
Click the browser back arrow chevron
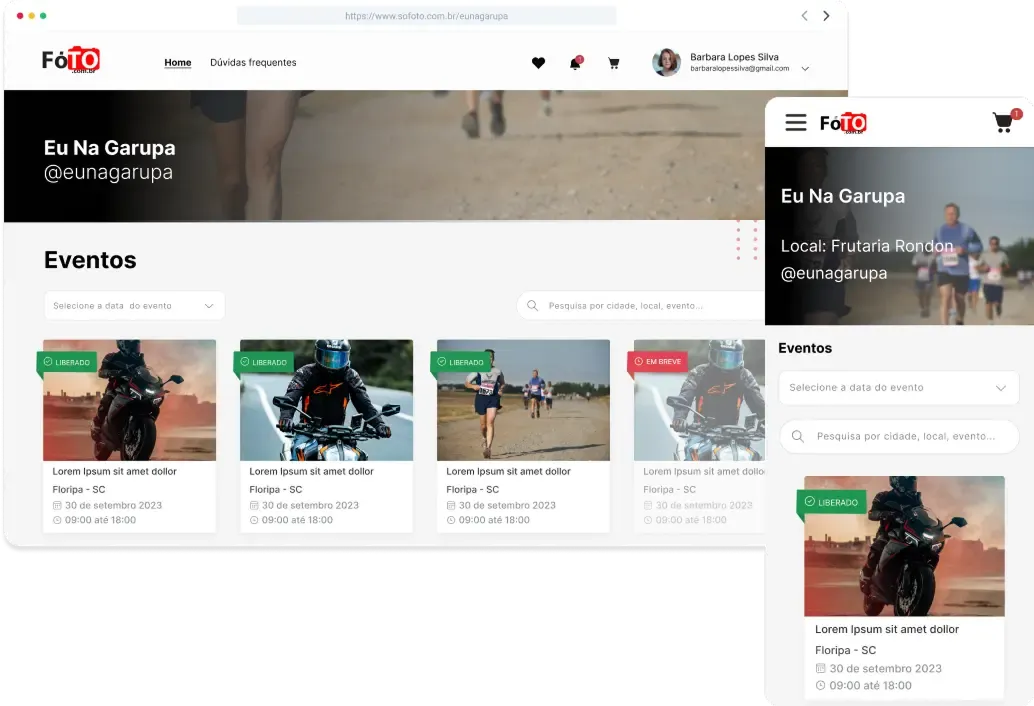[x=804, y=16]
